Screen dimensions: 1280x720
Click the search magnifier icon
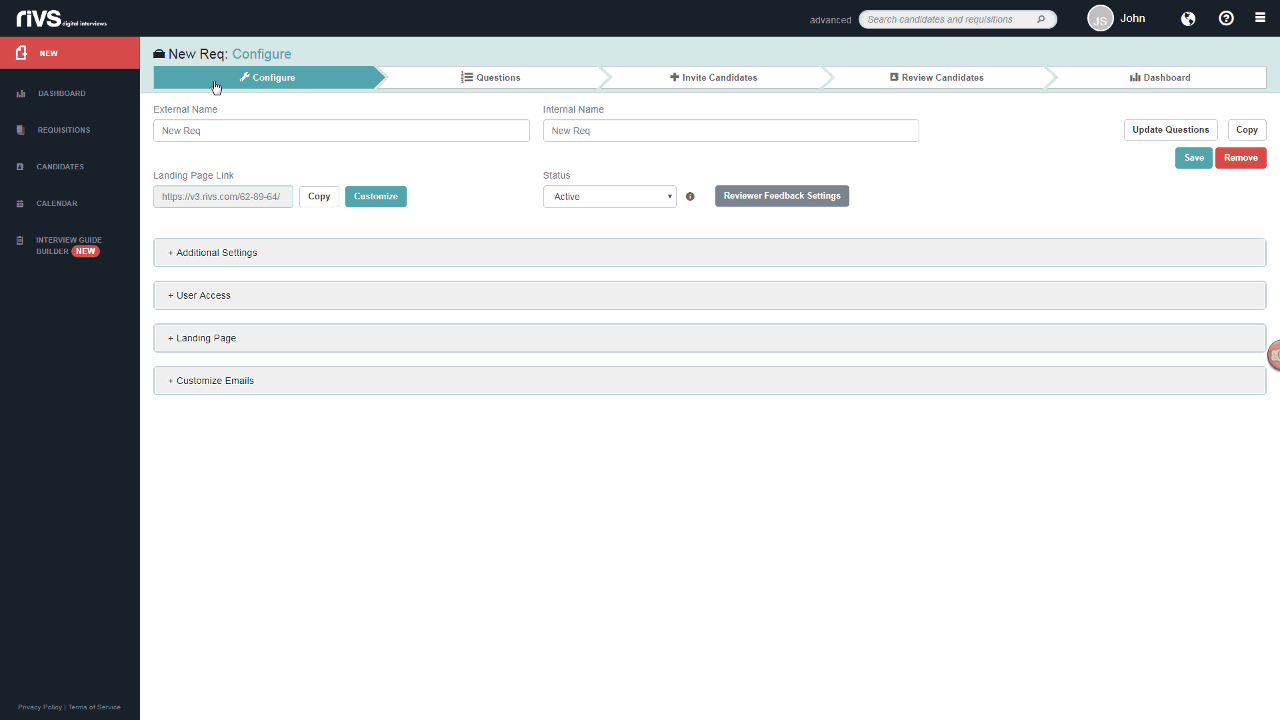pyautogui.click(x=1041, y=19)
